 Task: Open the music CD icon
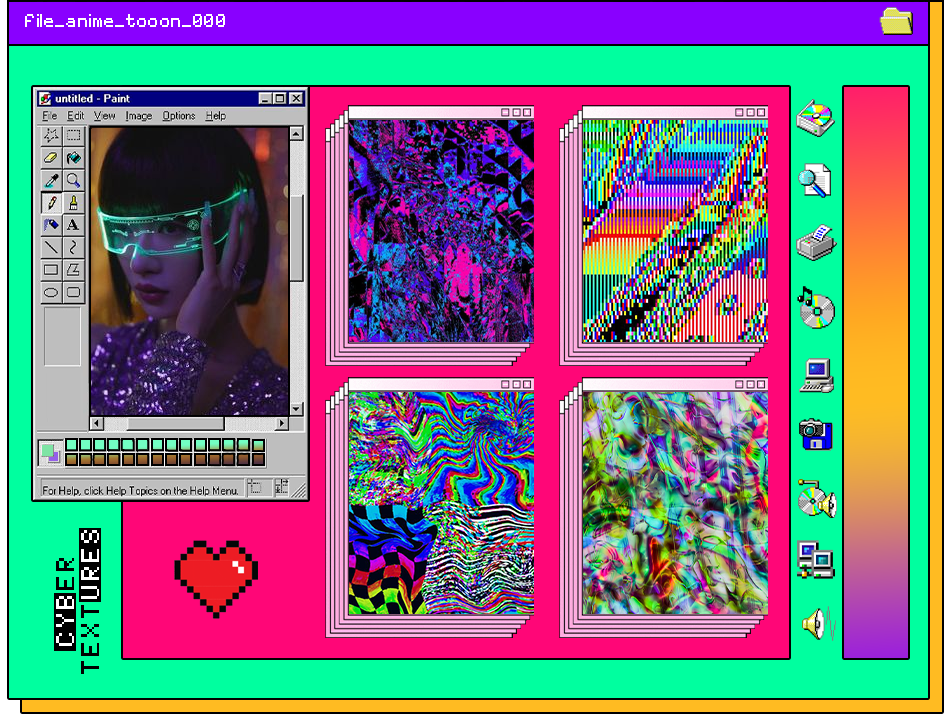tap(816, 308)
